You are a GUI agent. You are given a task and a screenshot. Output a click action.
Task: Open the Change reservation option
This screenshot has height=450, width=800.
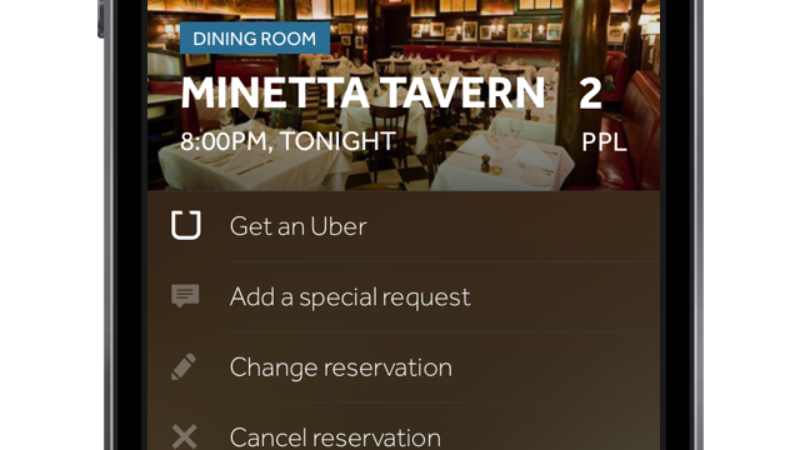(x=404, y=367)
